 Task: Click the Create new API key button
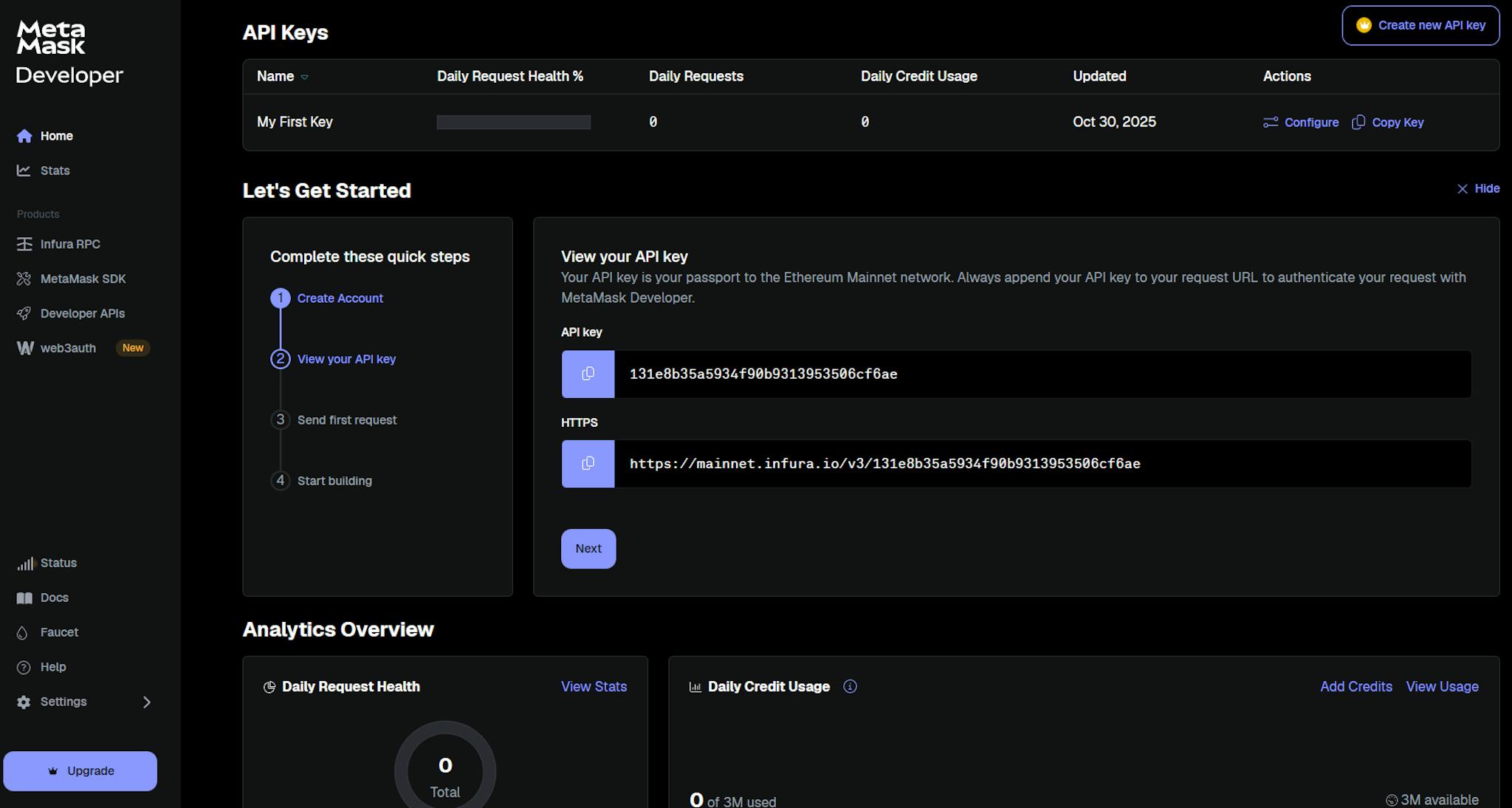(x=1420, y=24)
